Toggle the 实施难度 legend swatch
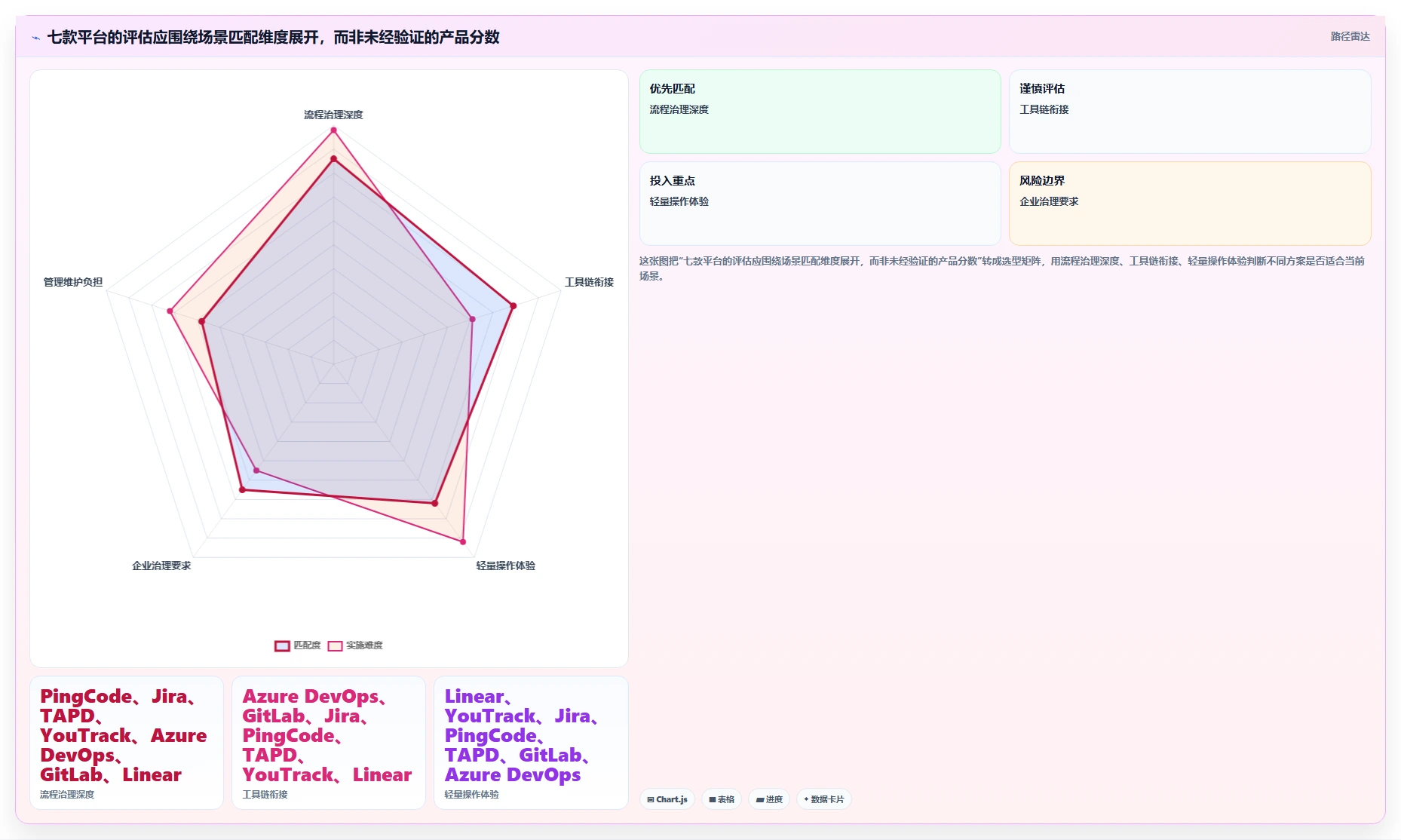Viewport: 1401px width, 840px height. click(335, 645)
